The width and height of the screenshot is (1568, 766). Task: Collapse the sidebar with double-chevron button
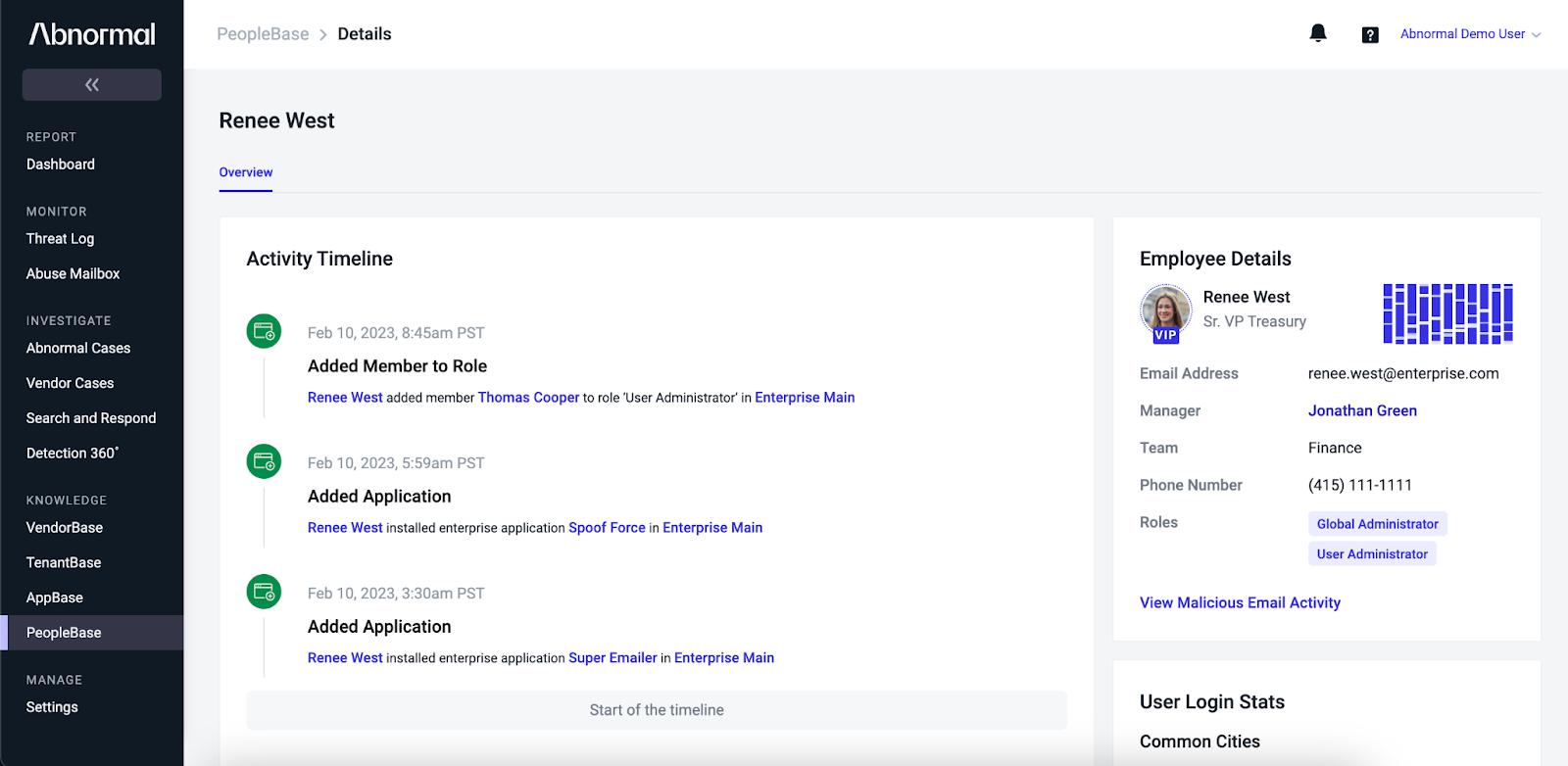click(x=92, y=84)
